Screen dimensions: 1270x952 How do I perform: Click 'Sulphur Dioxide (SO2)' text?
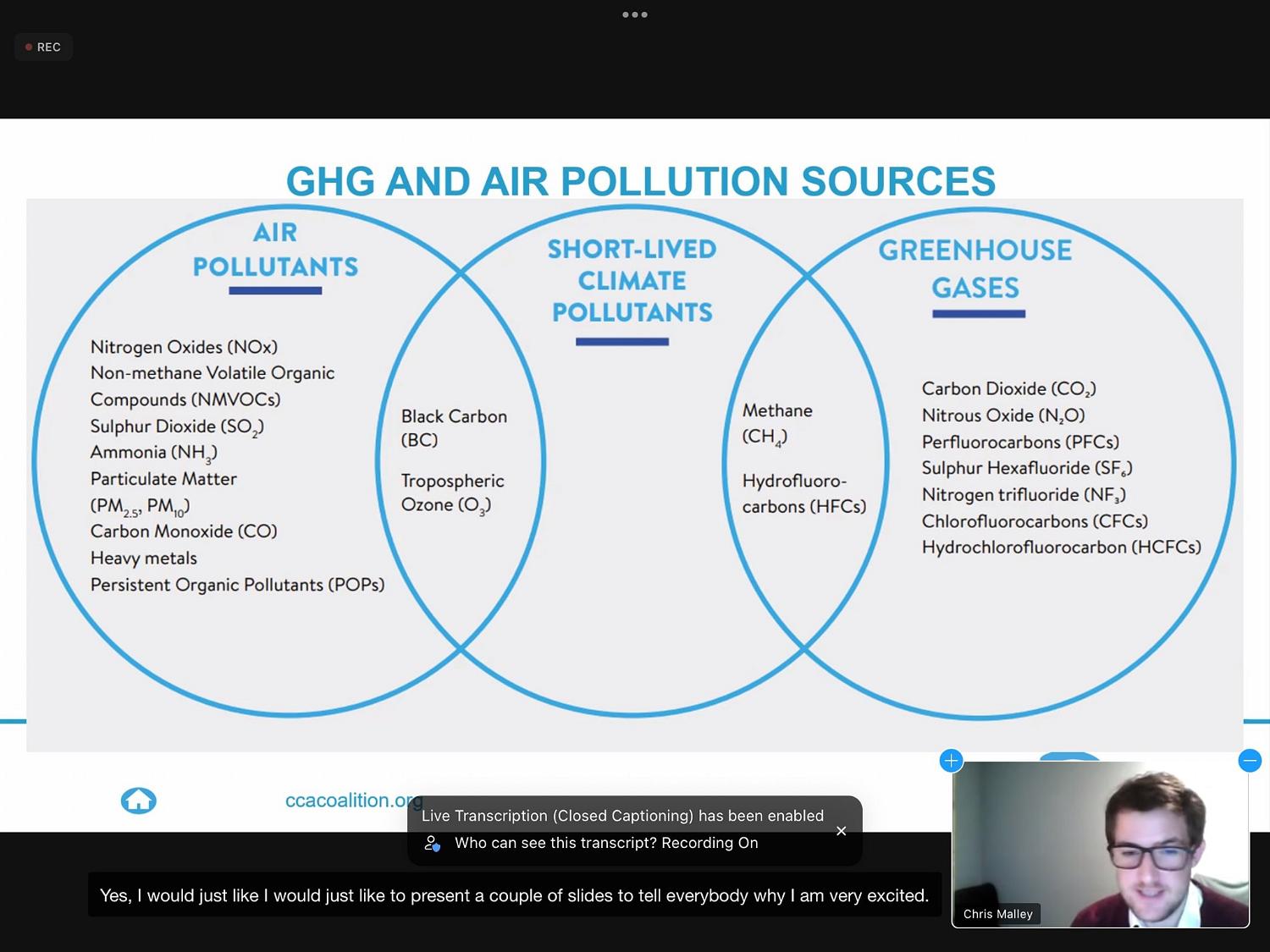tap(177, 426)
